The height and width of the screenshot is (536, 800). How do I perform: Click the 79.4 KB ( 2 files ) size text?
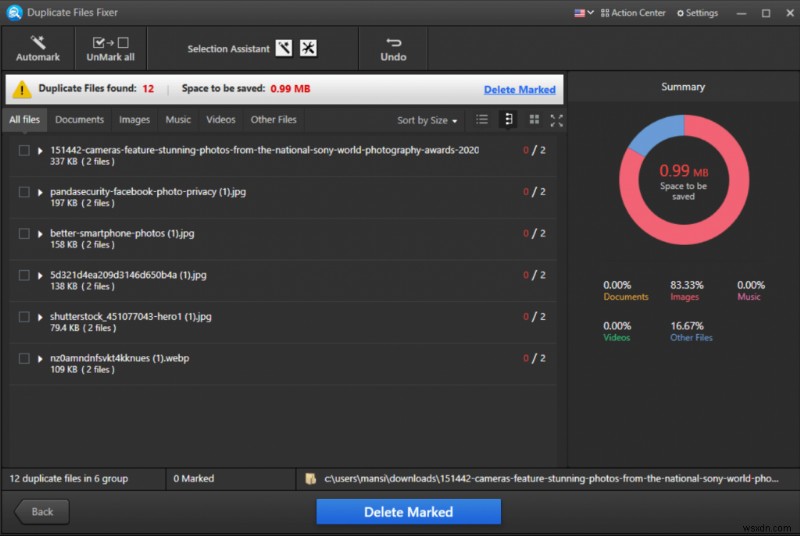(x=83, y=328)
